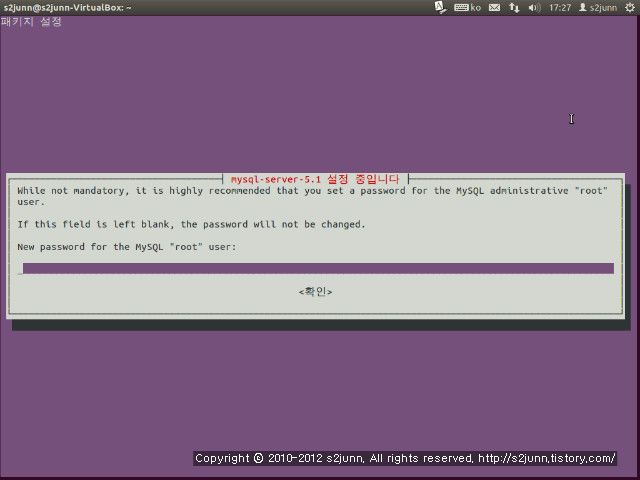Click the 'While not mandatory' paragraph

pos(313,196)
